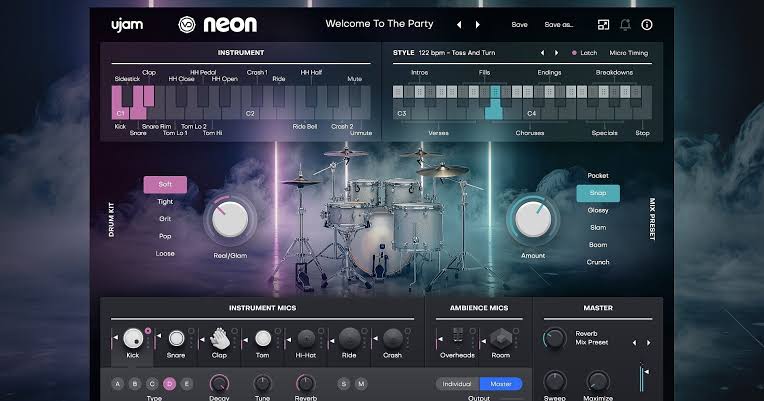Select the Glossy mix preset
Viewport: 764px width, 401px height.
pyautogui.click(x=598, y=210)
